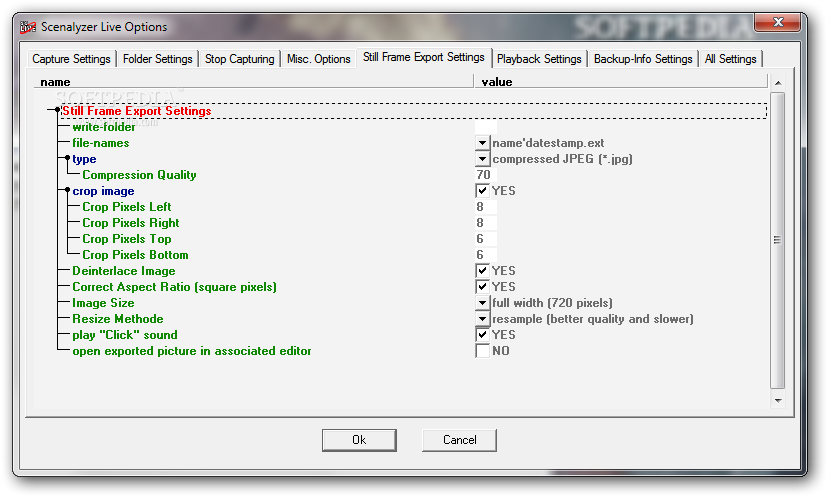This screenshot has height=497, width=828.
Task: Open the Playback Settings tab
Action: (x=539, y=59)
